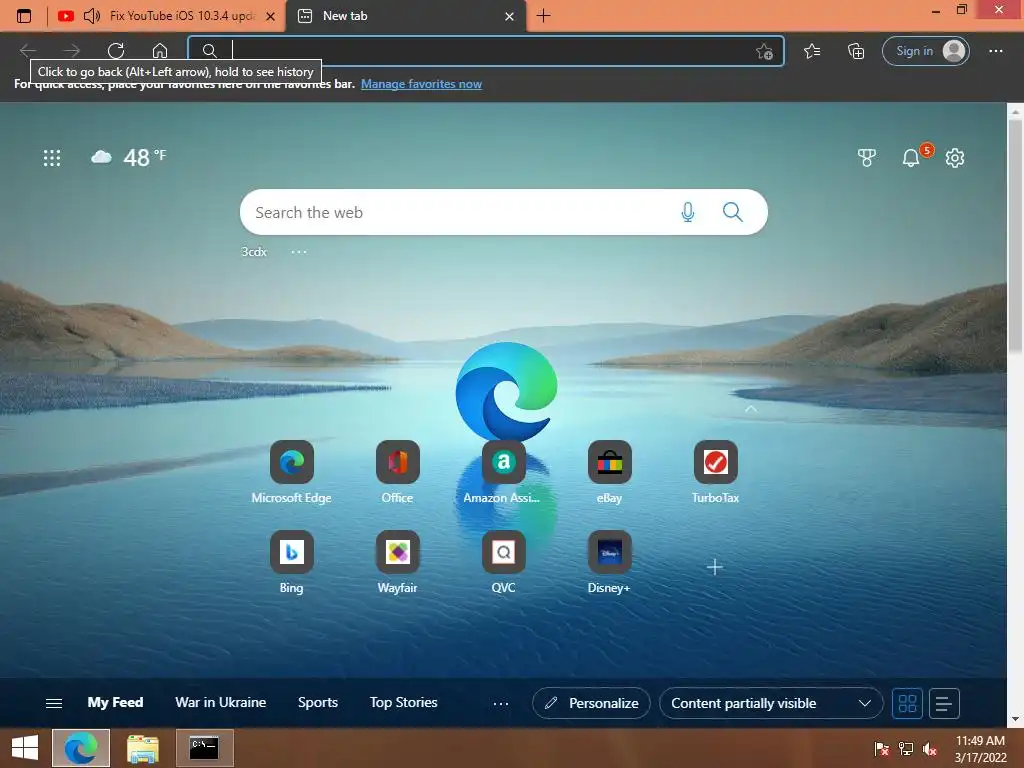Open the feed hamburger menu
Image resolution: width=1024 pixels, height=768 pixels.
click(x=54, y=703)
